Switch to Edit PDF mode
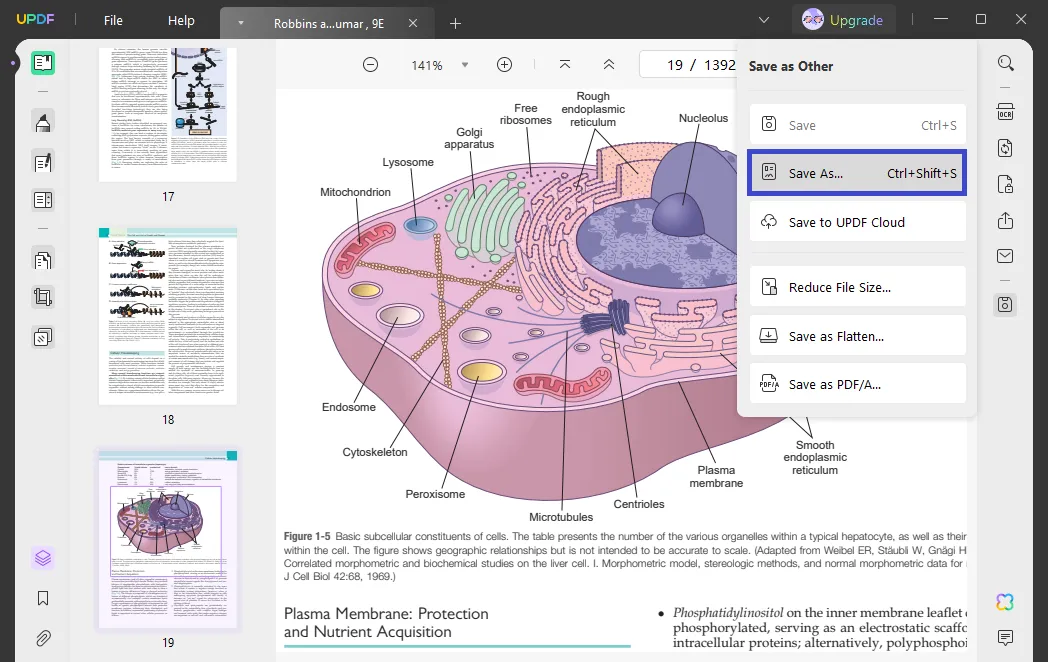 click(x=43, y=162)
